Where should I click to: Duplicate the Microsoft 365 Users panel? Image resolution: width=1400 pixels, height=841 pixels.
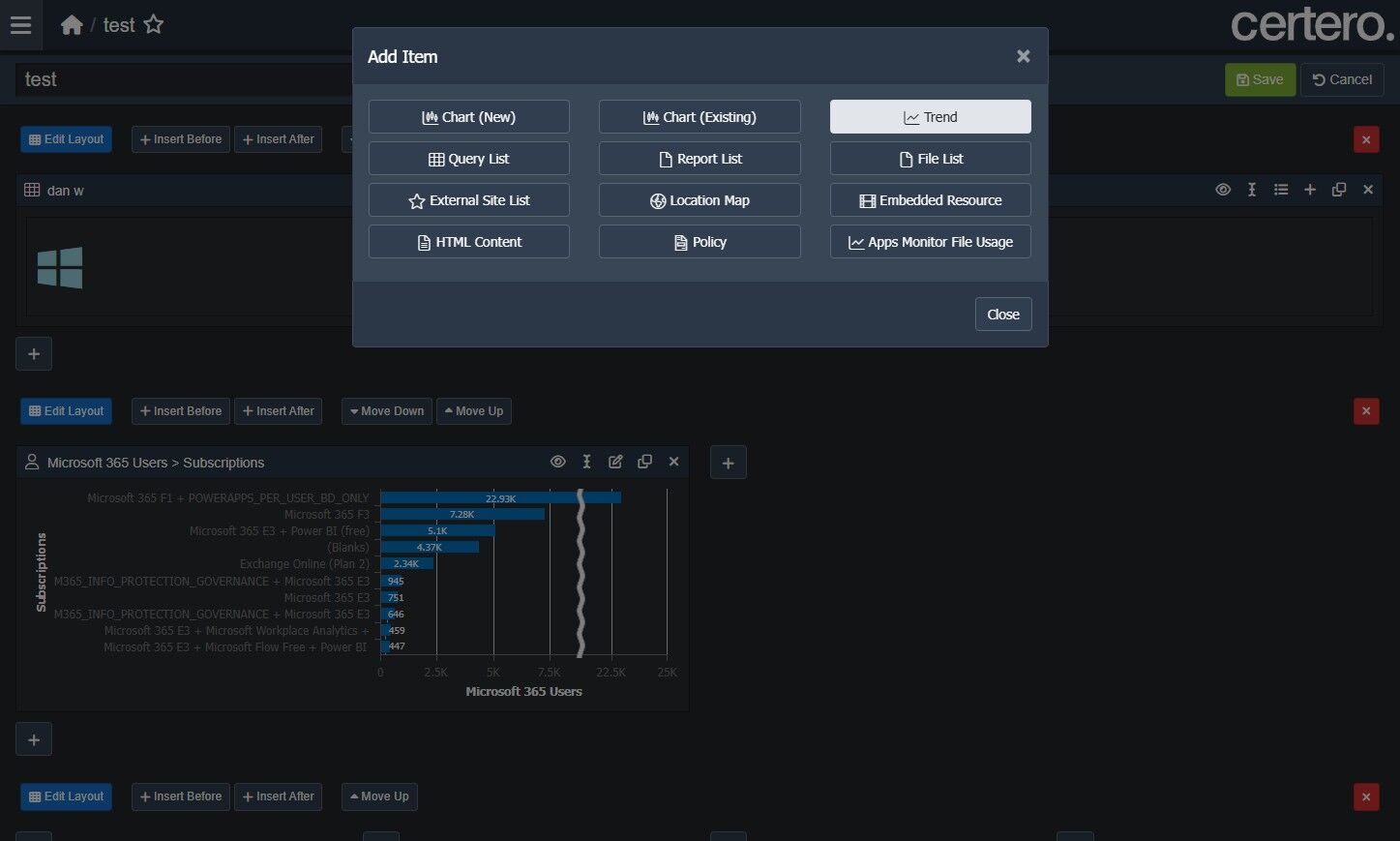644,462
